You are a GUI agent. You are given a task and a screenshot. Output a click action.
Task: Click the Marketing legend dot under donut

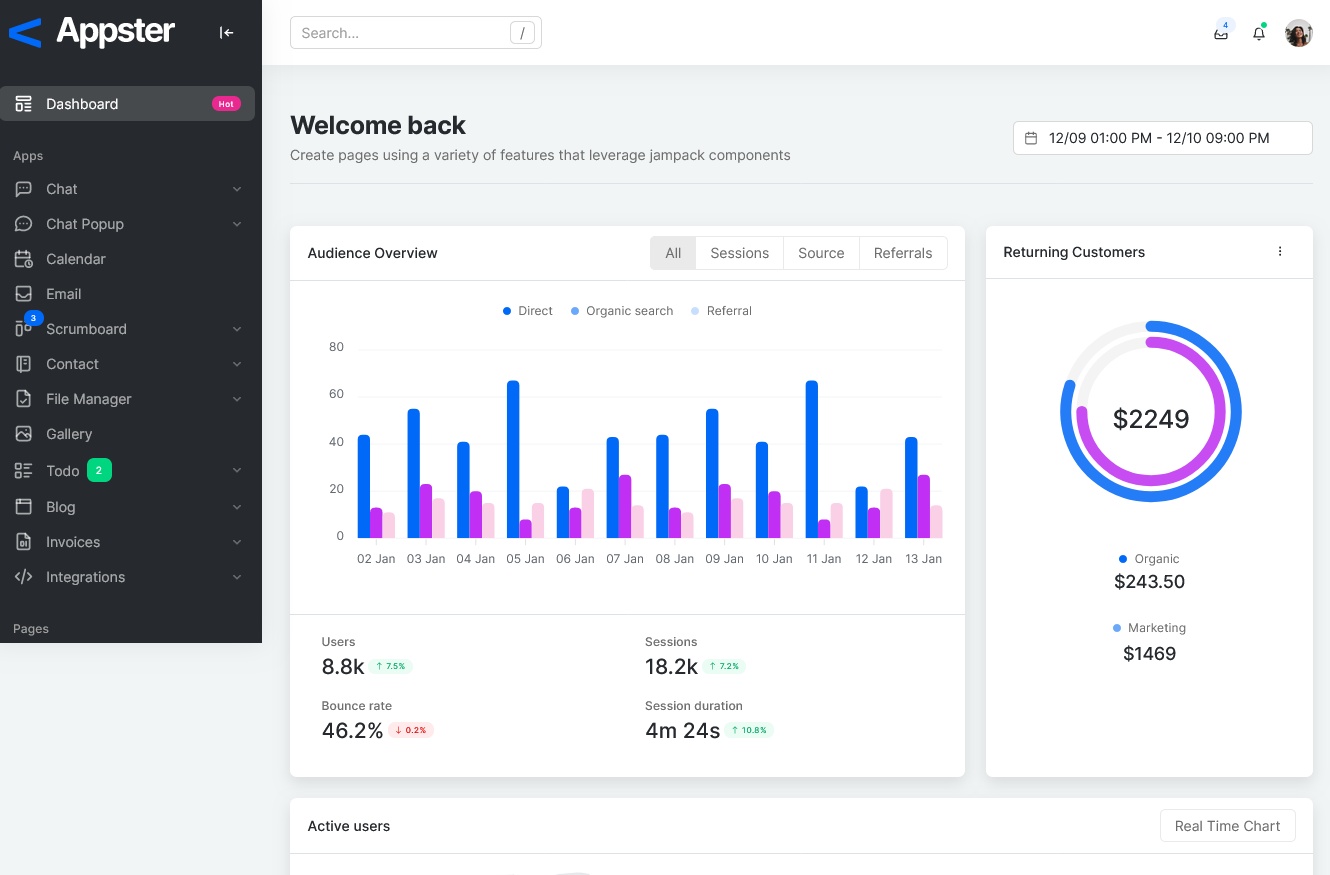click(x=1117, y=628)
